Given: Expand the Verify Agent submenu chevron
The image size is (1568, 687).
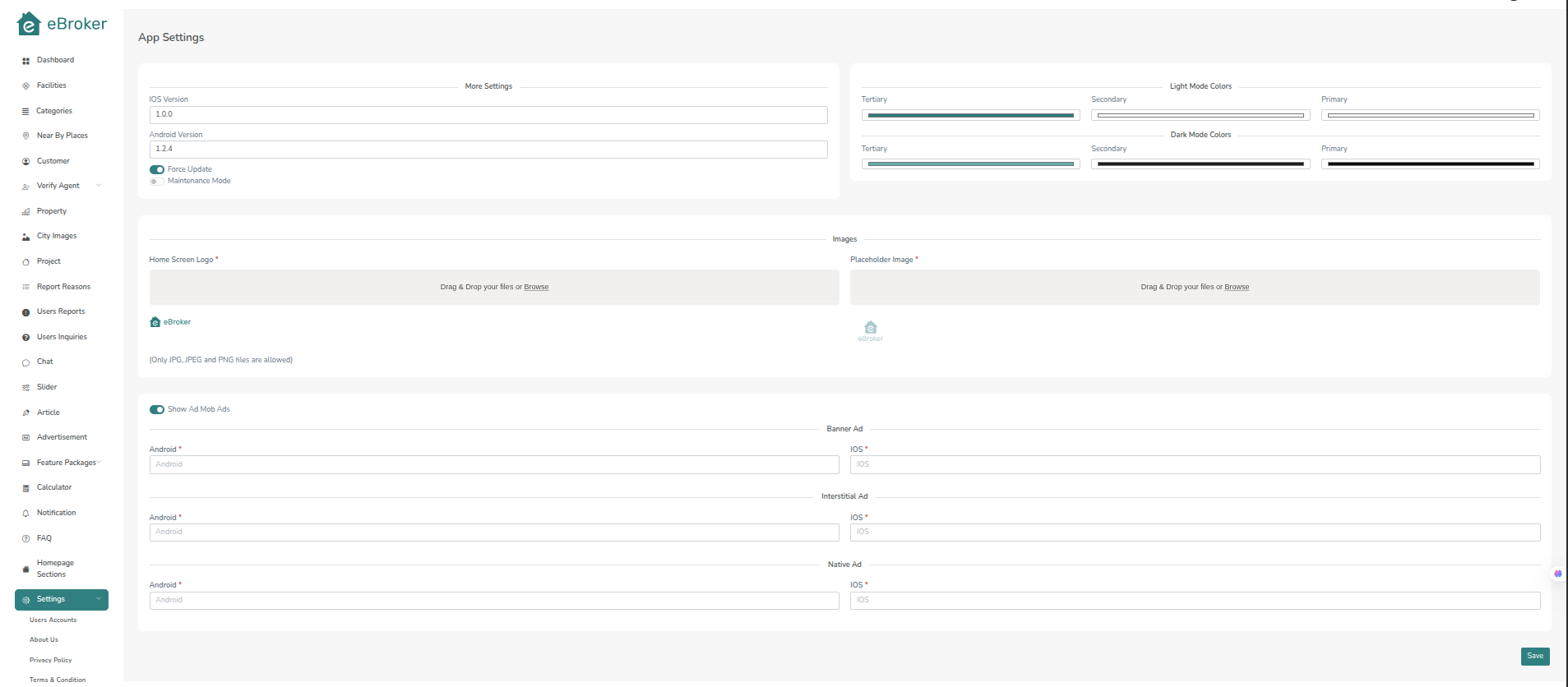Looking at the screenshot, I should pos(99,186).
